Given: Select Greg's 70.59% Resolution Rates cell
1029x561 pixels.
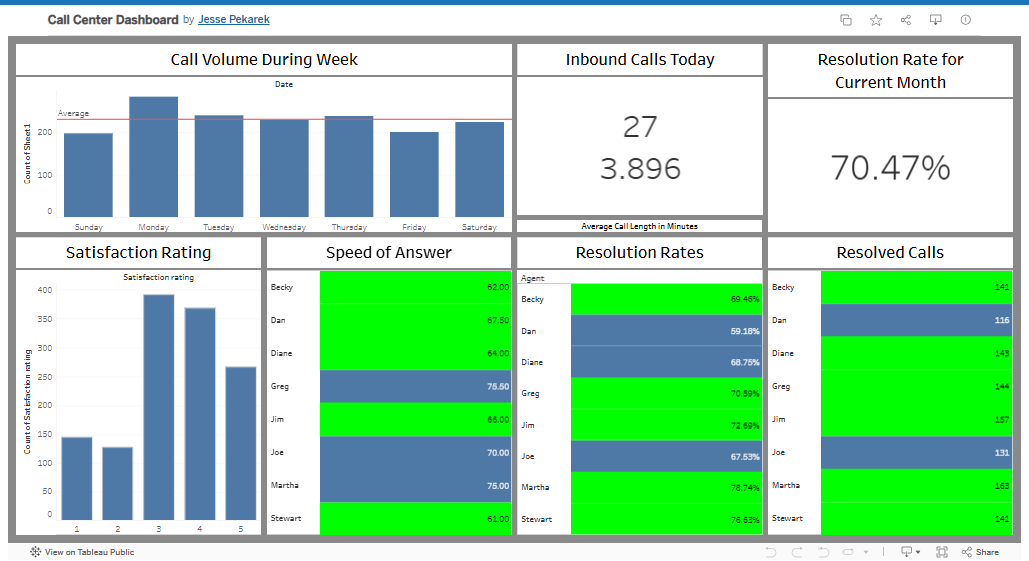Looking at the screenshot, I should [x=666, y=394].
